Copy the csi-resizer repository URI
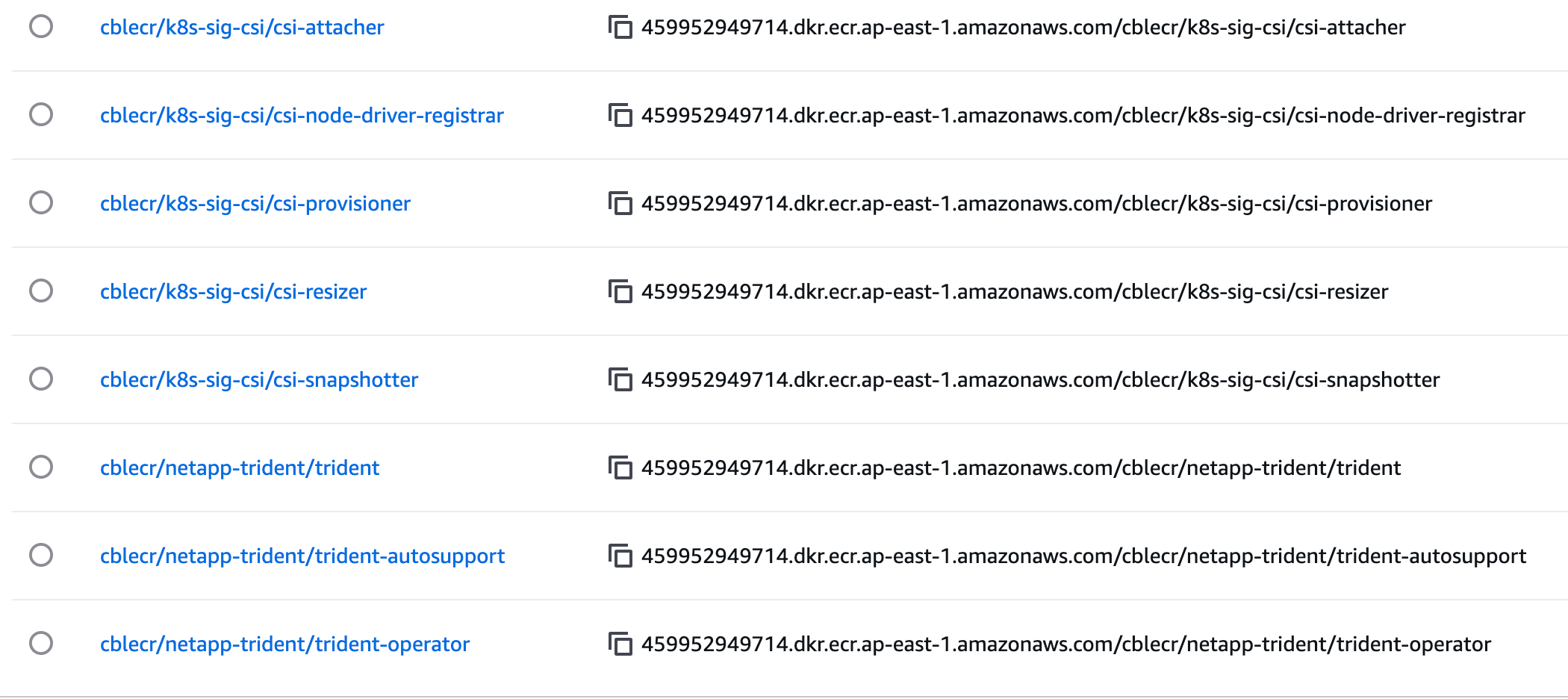1568x699 pixels. tap(620, 292)
